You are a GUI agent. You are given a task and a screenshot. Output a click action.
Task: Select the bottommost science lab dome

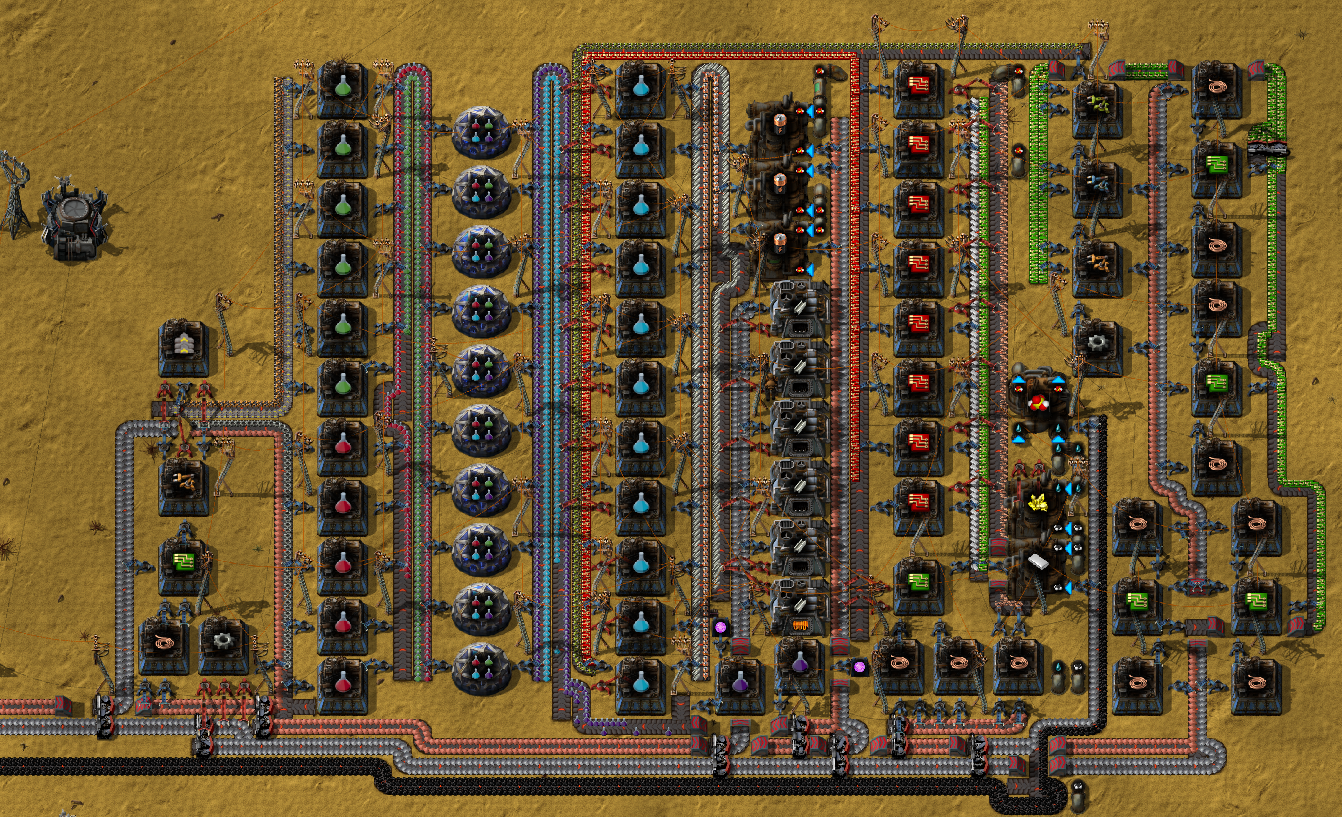point(481,667)
